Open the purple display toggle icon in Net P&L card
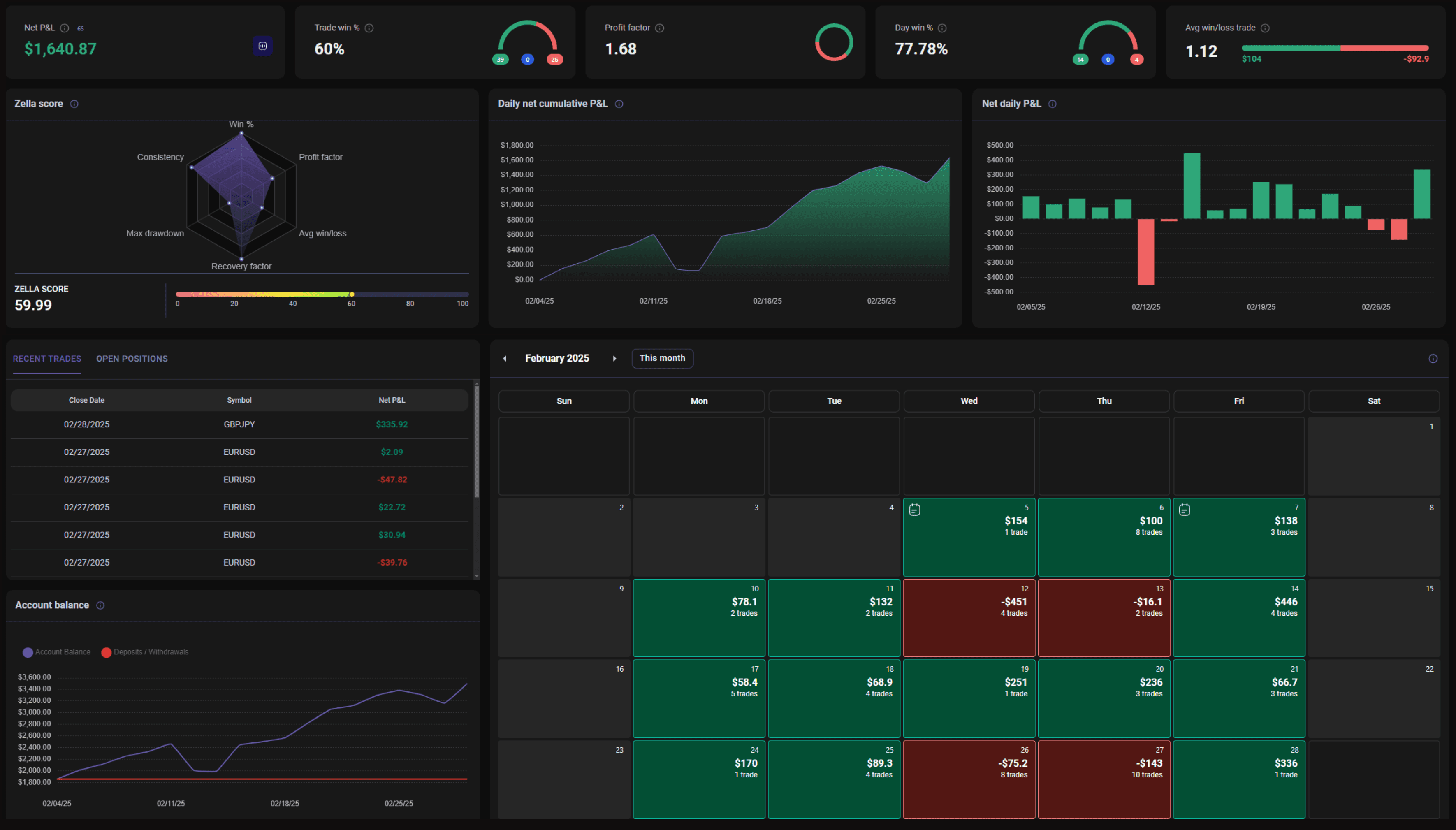This screenshot has width=1456, height=830. 263,46
